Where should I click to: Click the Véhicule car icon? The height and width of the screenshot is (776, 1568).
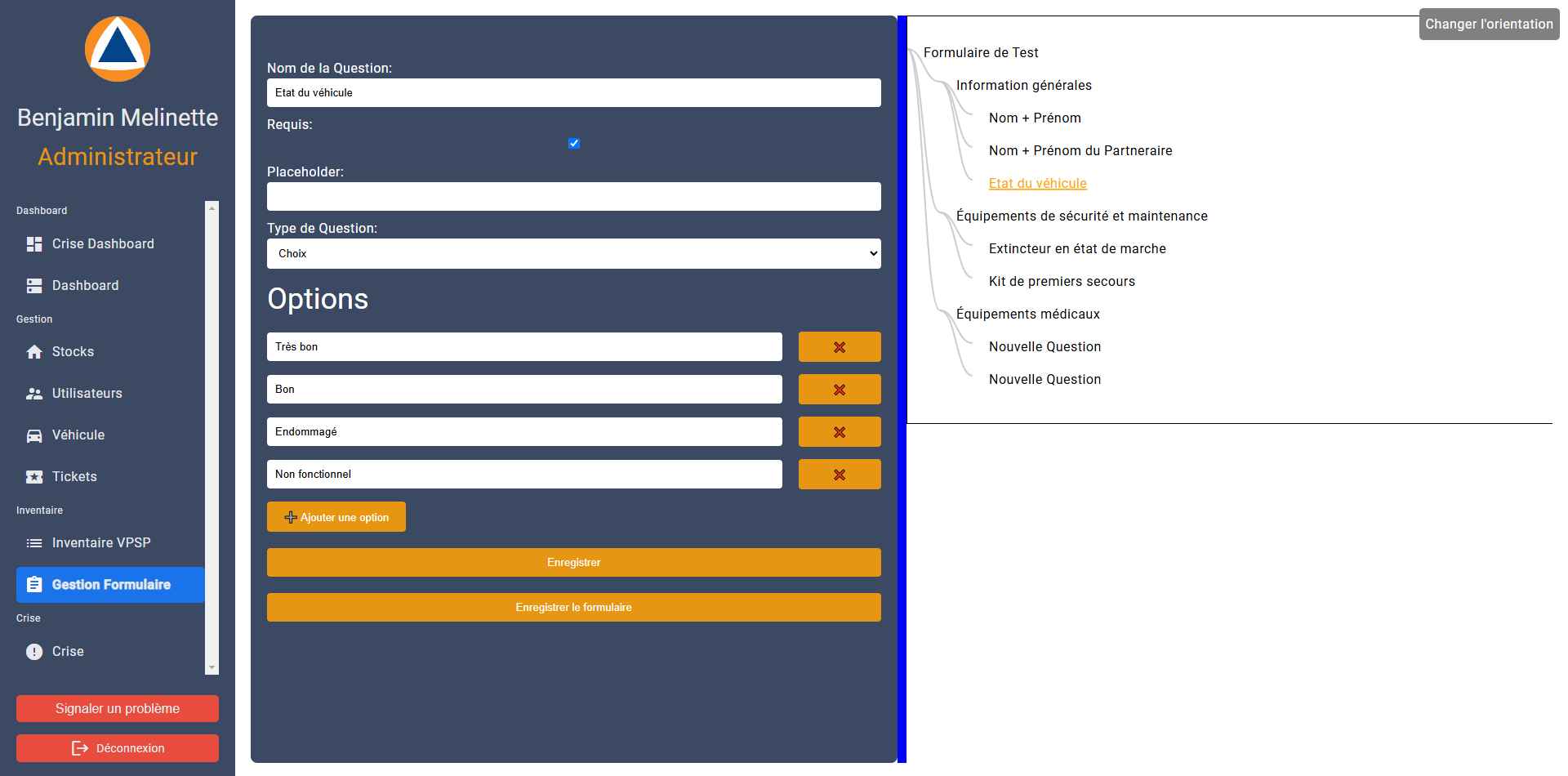[x=34, y=435]
